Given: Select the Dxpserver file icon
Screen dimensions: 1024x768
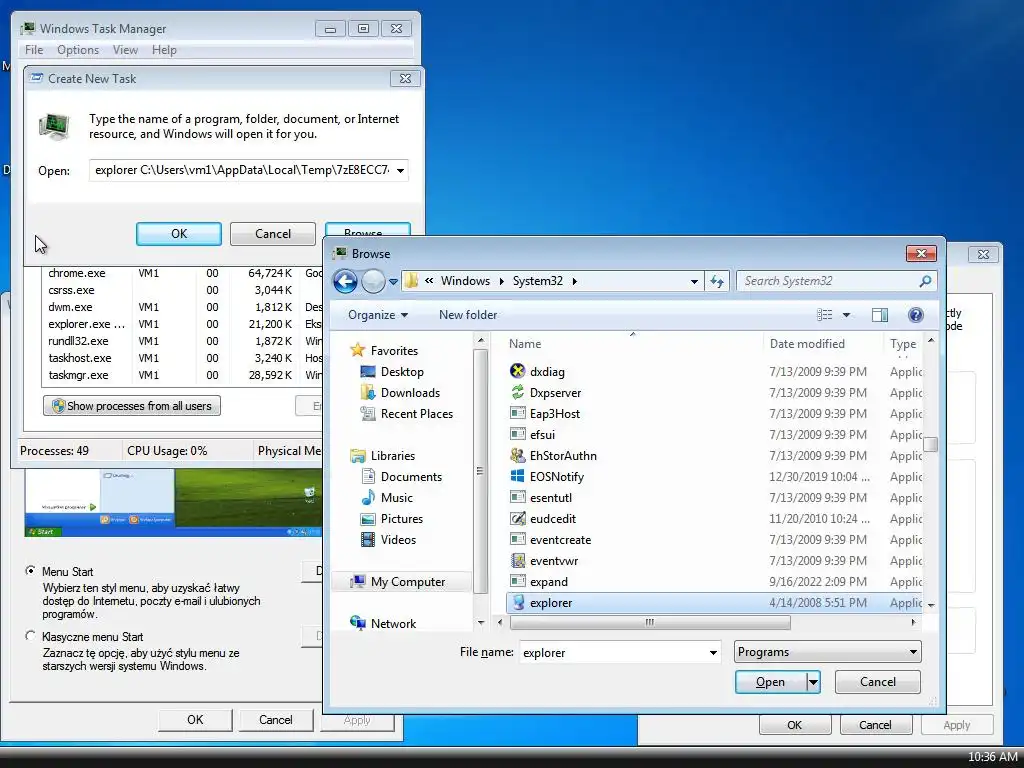Looking at the screenshot, I should 517,392.
